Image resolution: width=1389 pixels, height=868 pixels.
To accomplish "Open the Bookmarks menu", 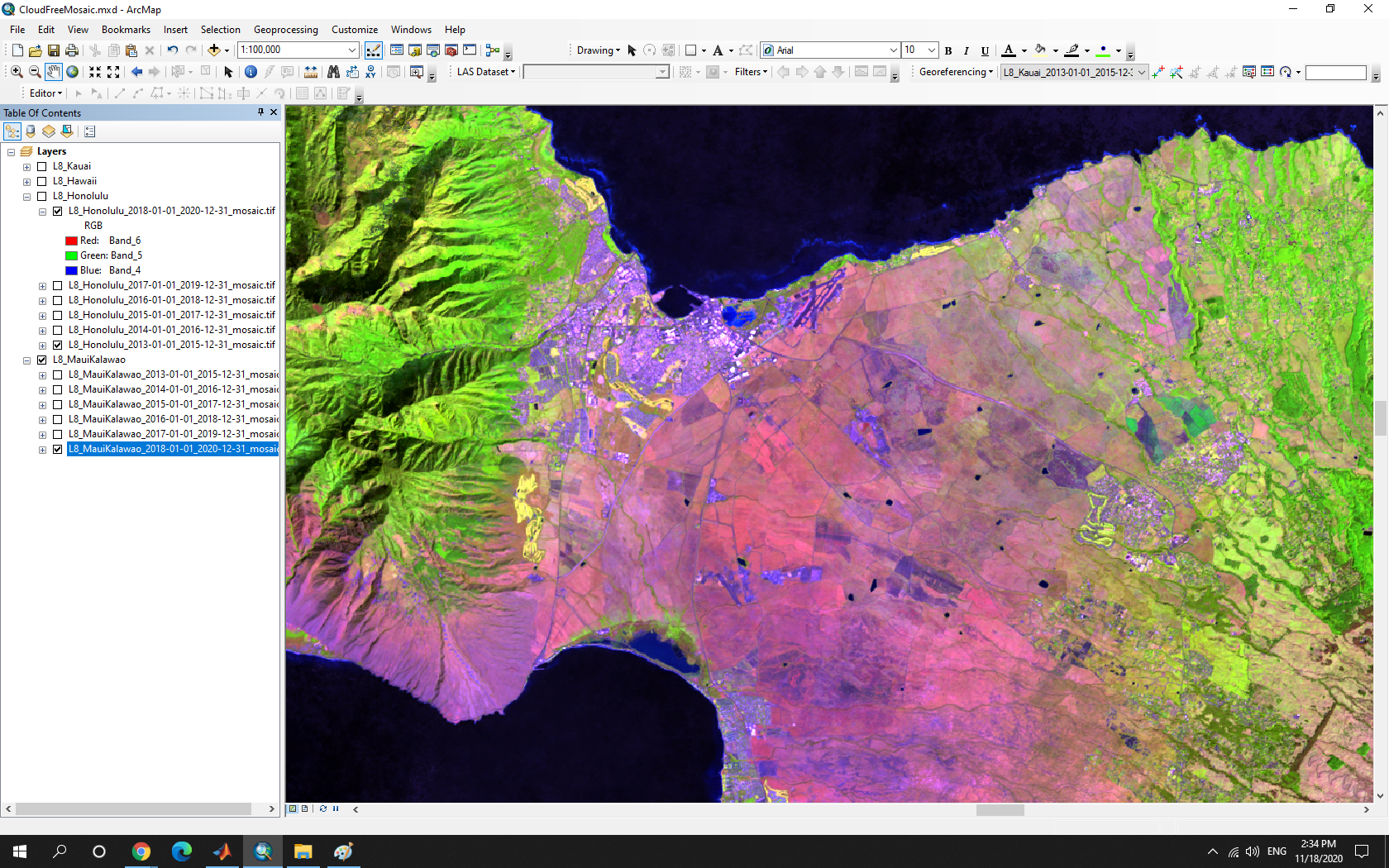I will (x=126, y=30).
